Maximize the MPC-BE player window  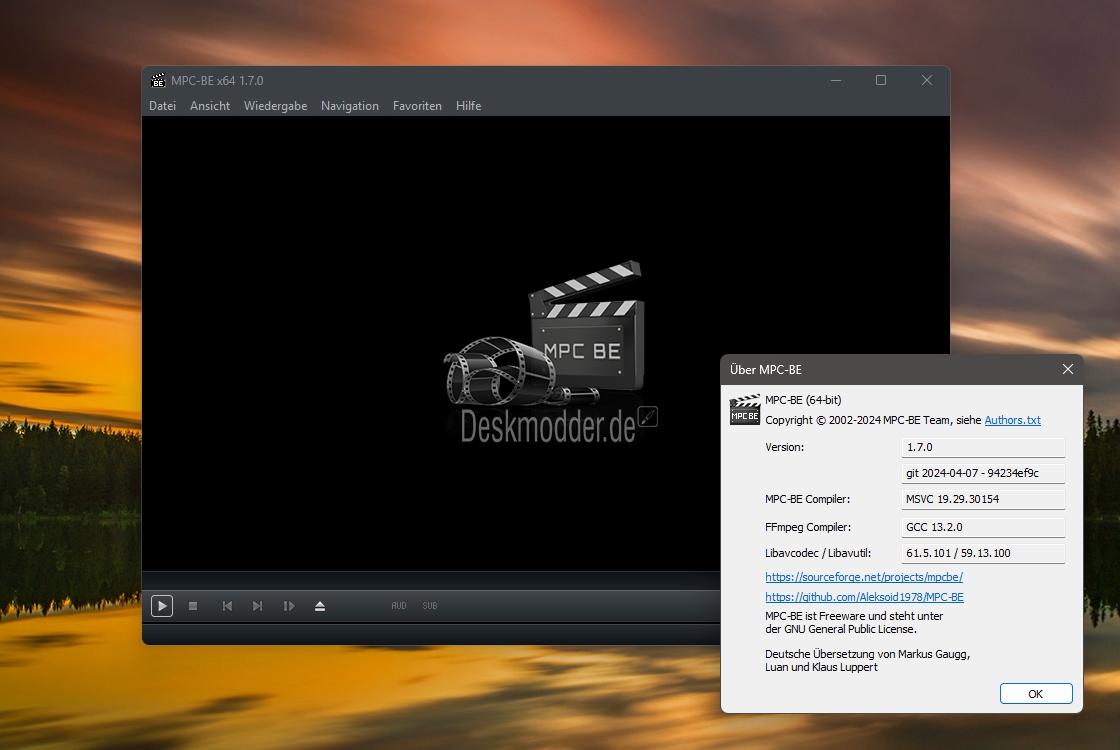[881, 80]
